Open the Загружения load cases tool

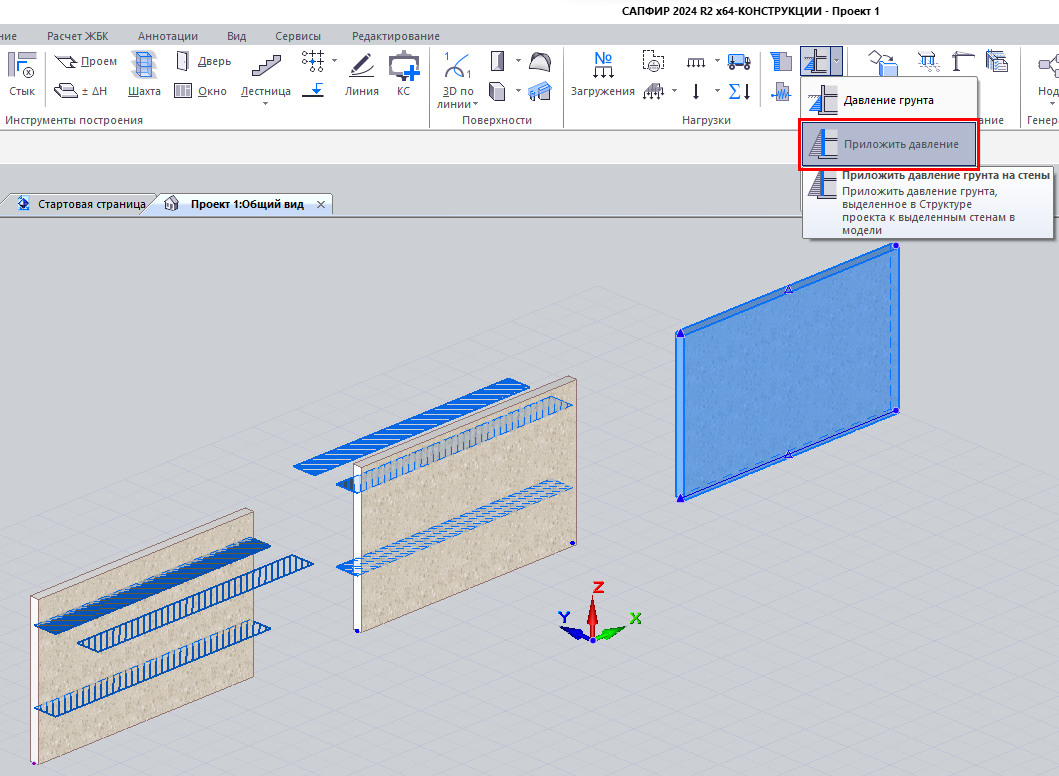point(602,74)
